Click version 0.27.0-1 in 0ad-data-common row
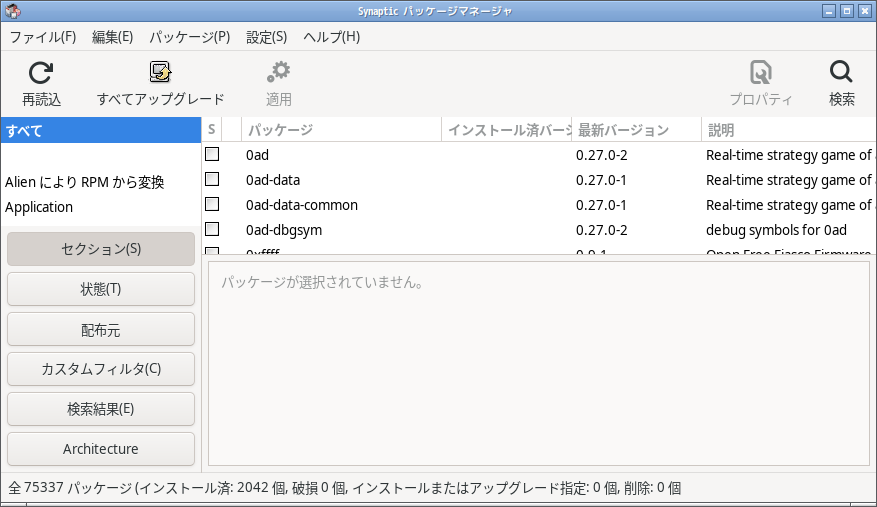 coord(601,205)
